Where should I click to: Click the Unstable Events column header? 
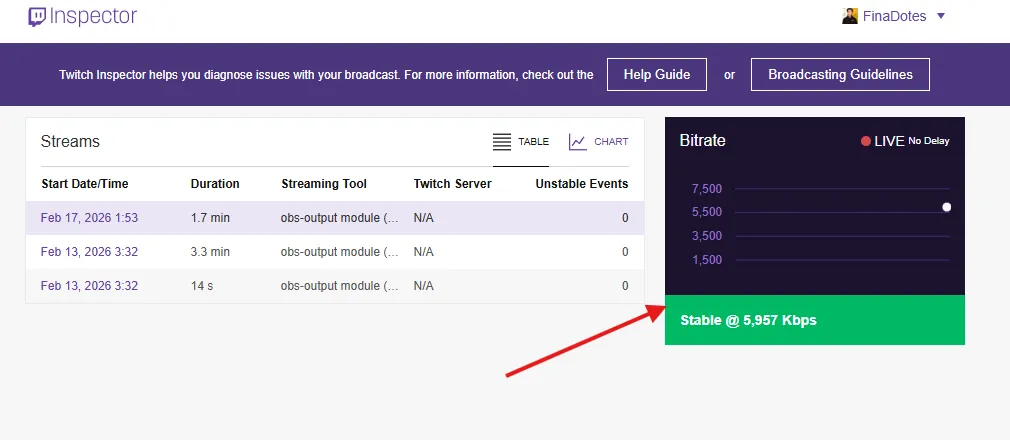click(x=581, y=184)
